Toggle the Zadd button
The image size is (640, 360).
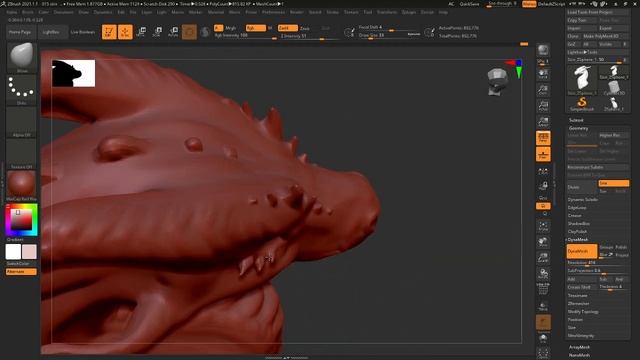point(288,28)
